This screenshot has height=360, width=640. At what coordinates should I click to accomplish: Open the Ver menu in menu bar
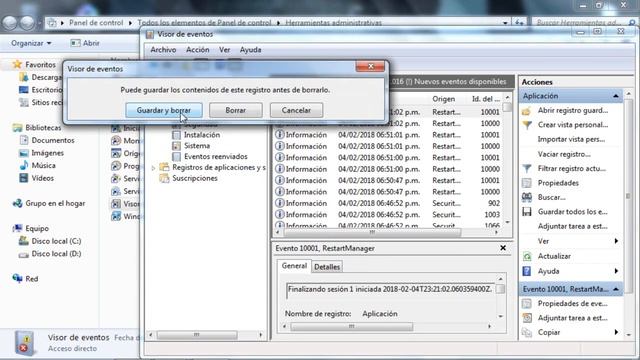(224, 50)
